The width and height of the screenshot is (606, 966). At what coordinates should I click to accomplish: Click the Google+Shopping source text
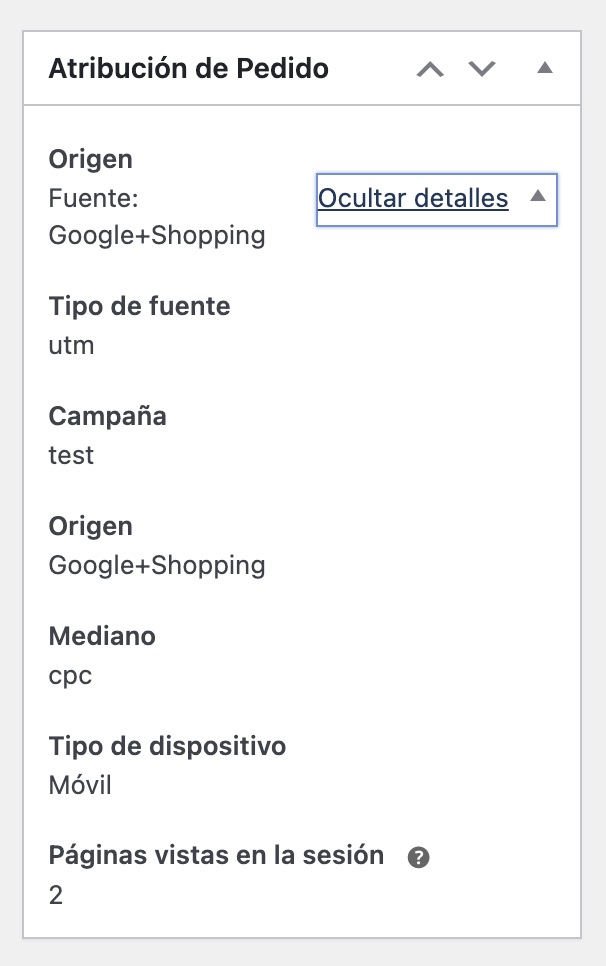pos(156,235)
